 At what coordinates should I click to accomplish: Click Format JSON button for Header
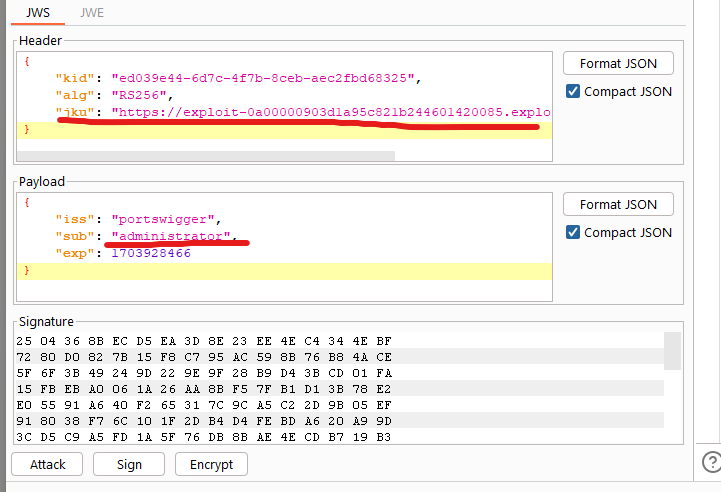[x=617, y=63]
